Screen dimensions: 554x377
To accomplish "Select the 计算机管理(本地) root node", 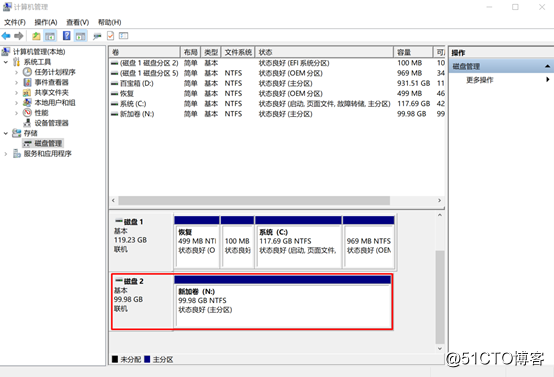I will tap(39, 52).
